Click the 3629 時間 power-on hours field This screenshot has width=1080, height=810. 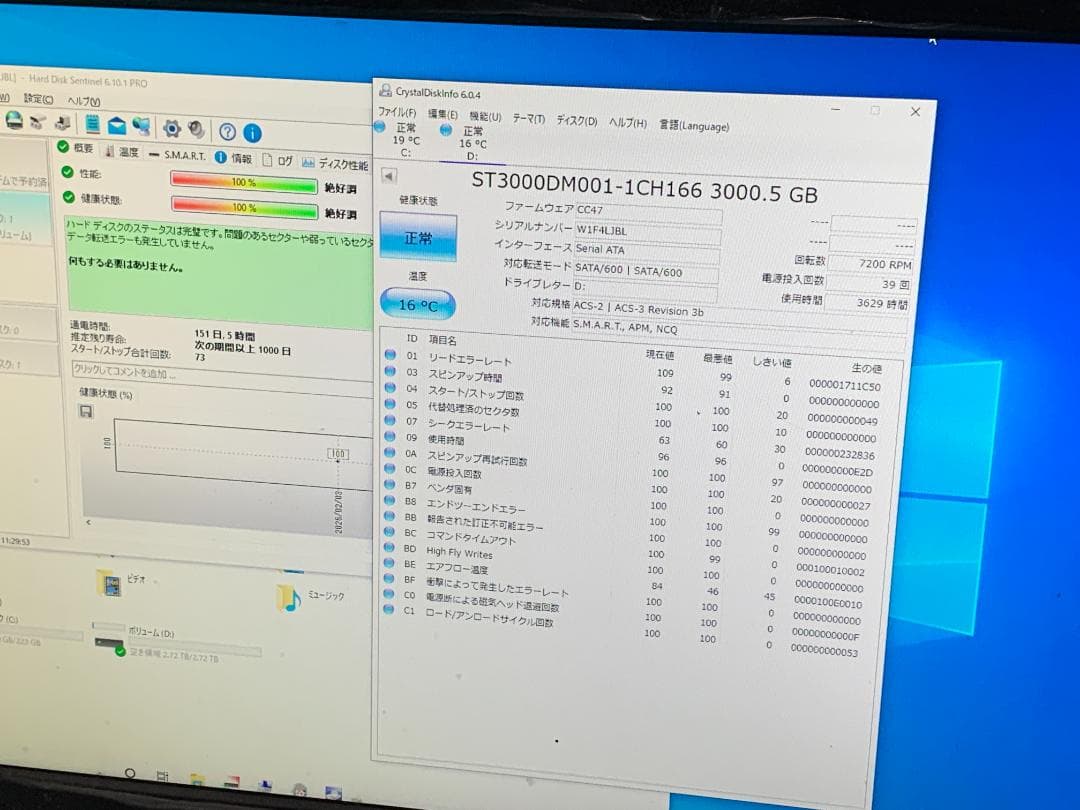click(867, 302)
